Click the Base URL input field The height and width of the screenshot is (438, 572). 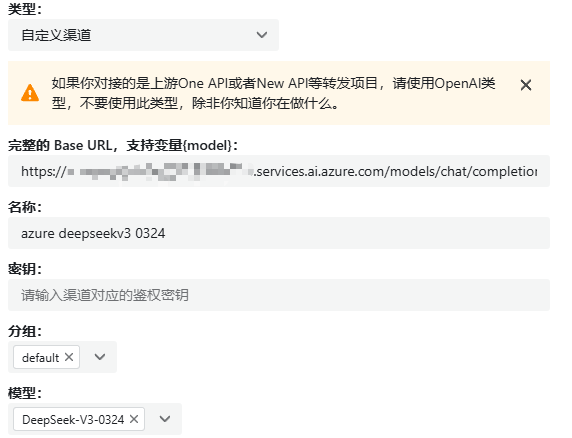click(279, 171)
